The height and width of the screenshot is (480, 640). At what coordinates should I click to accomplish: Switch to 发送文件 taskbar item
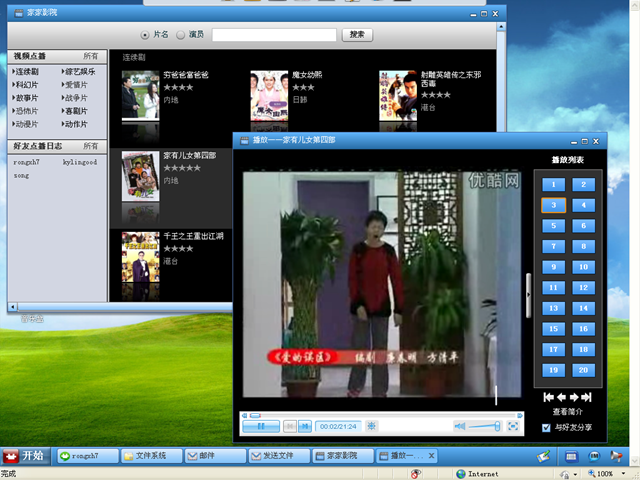tap(280, 456)
